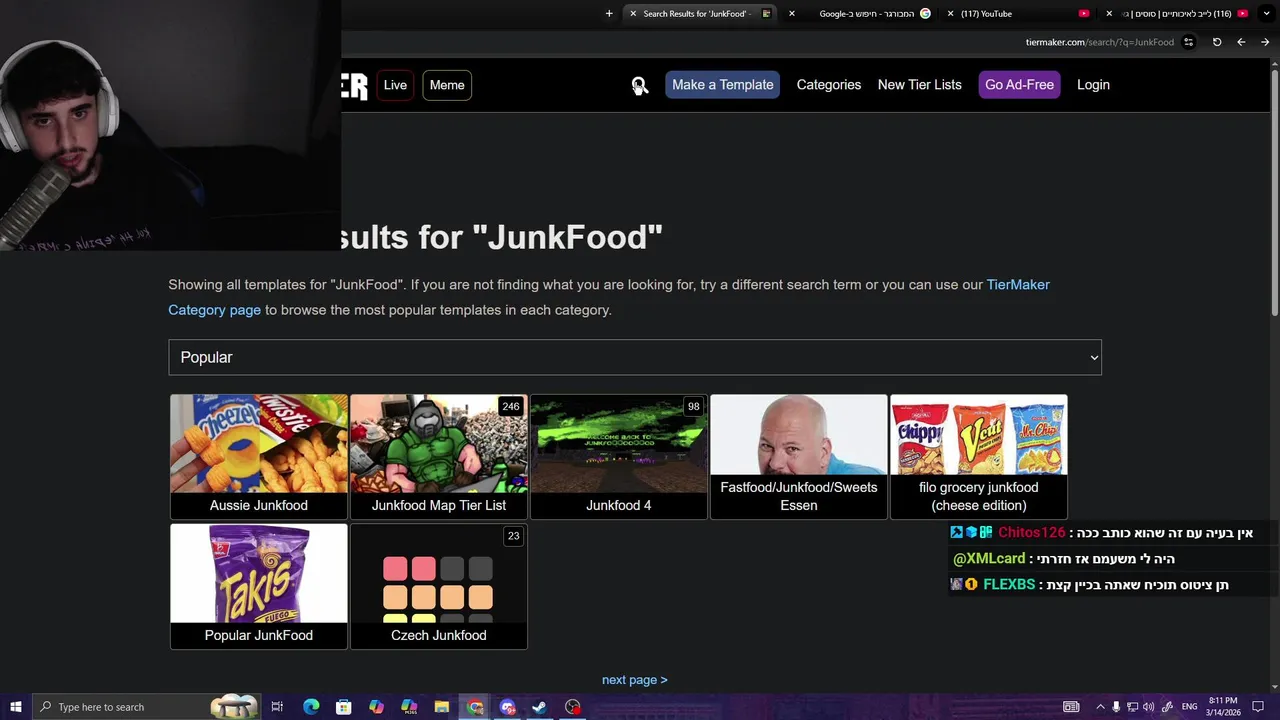Click the microphone tray icon
This screenshot has width=1280, height=720.
1116,707
